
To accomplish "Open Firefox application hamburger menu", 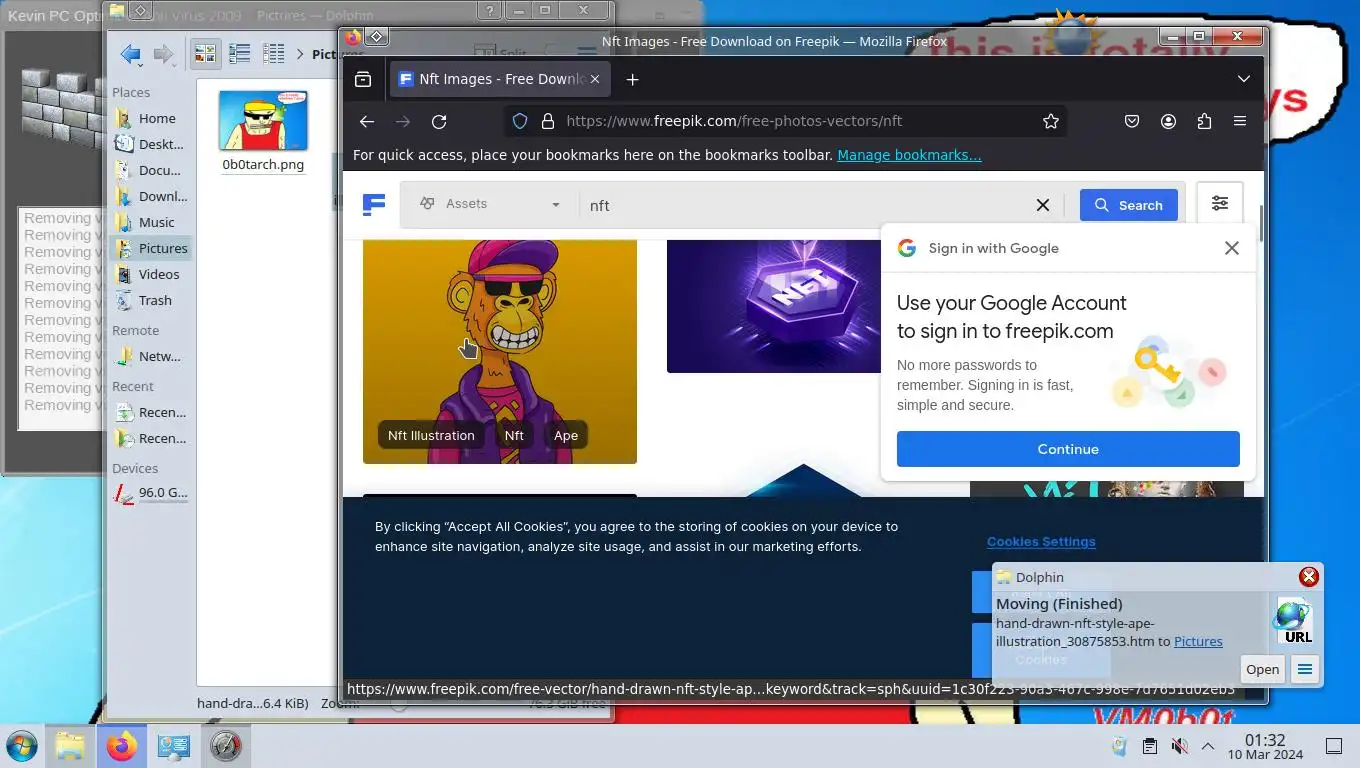I will pos(1240,121).
